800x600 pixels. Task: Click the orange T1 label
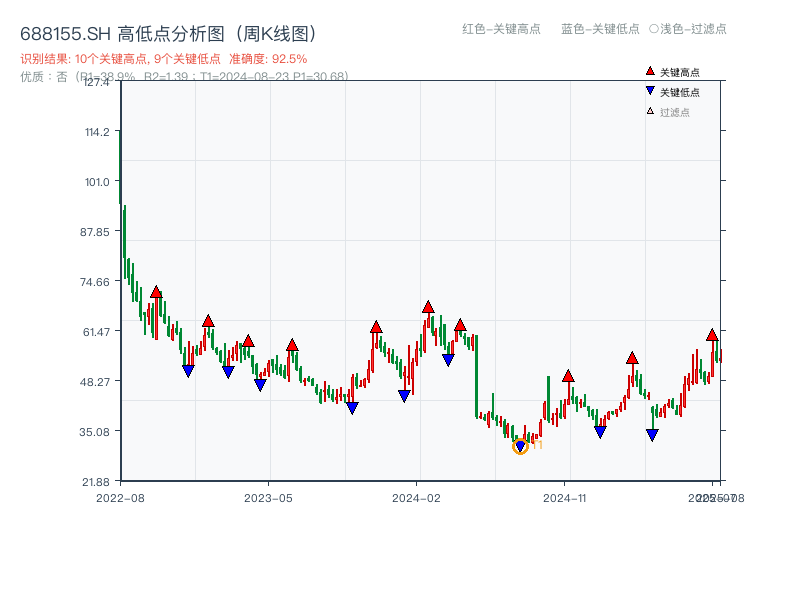click(537, 445)
